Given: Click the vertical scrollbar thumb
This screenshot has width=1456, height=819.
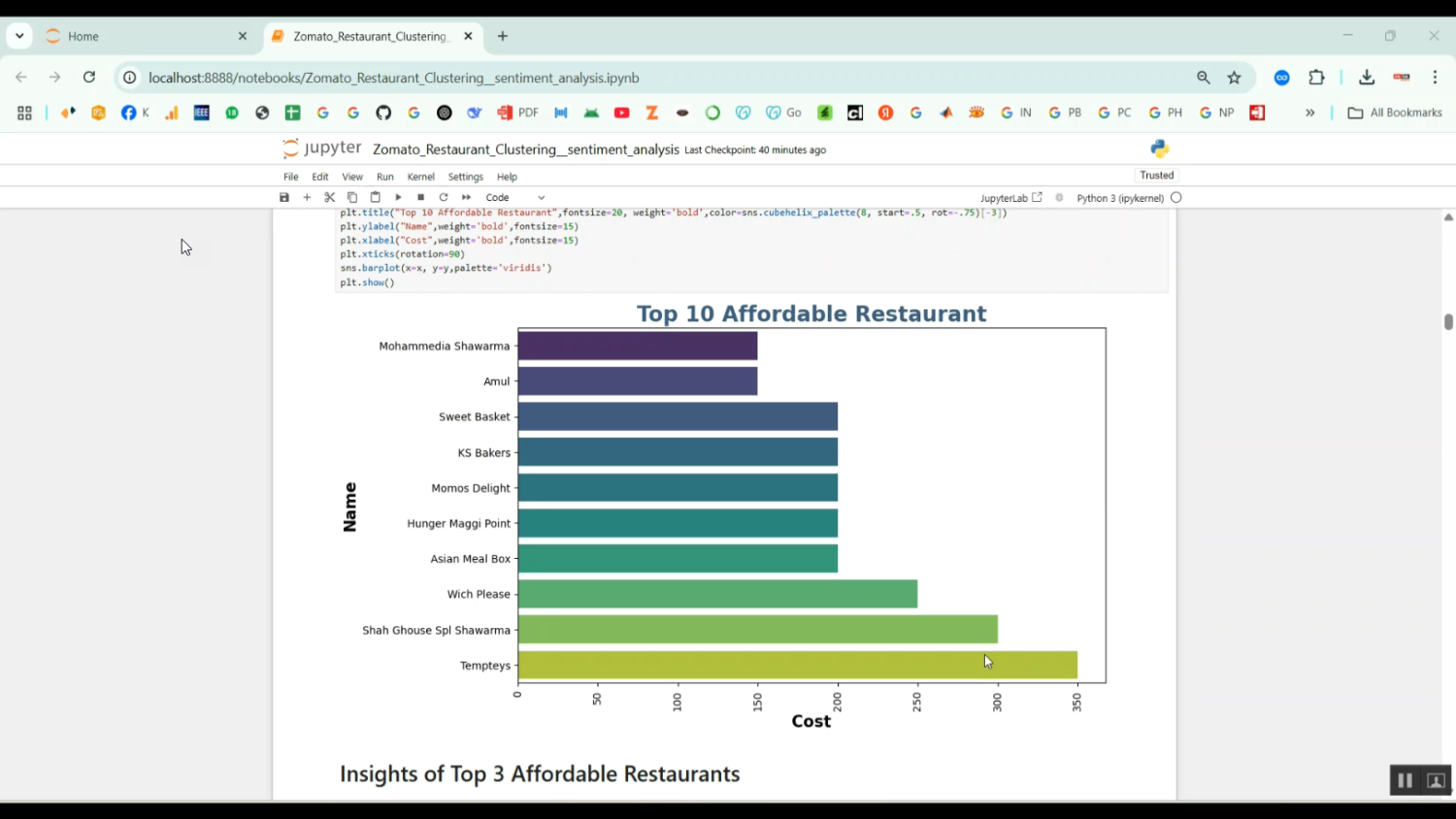Looking at the screenshot, I should 1448,322.
